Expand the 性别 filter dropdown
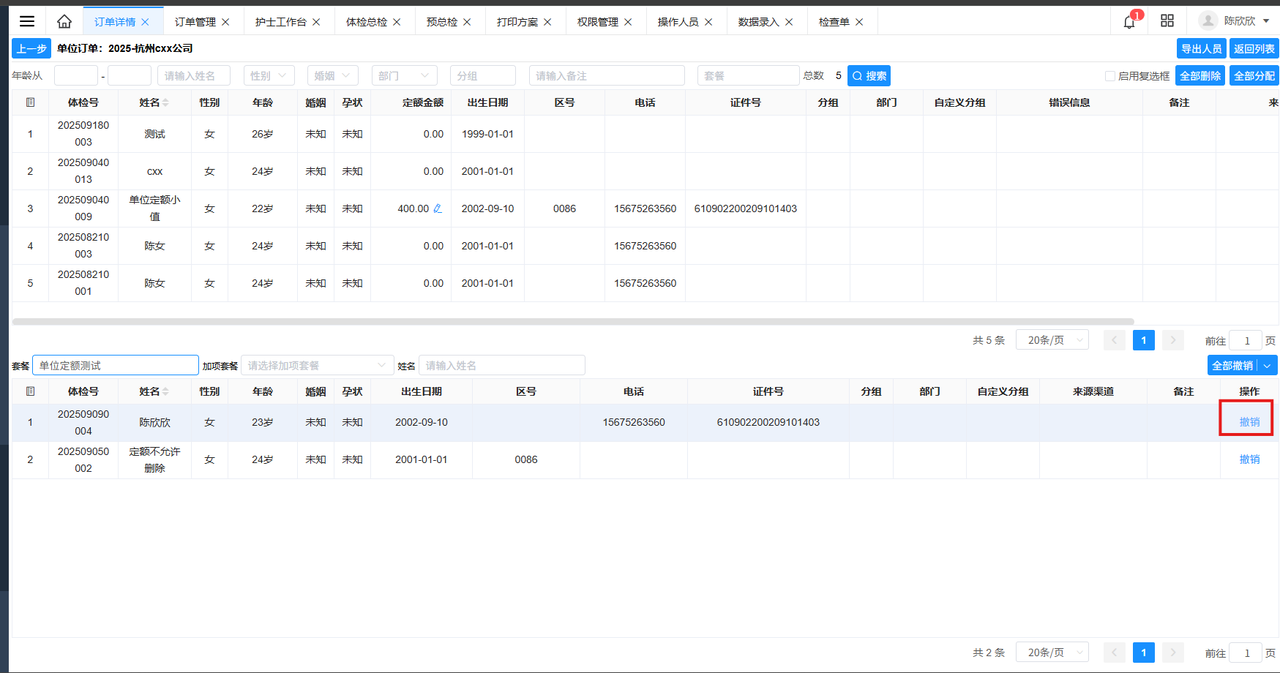The image size is (1280, 673). tap(269, 76)
